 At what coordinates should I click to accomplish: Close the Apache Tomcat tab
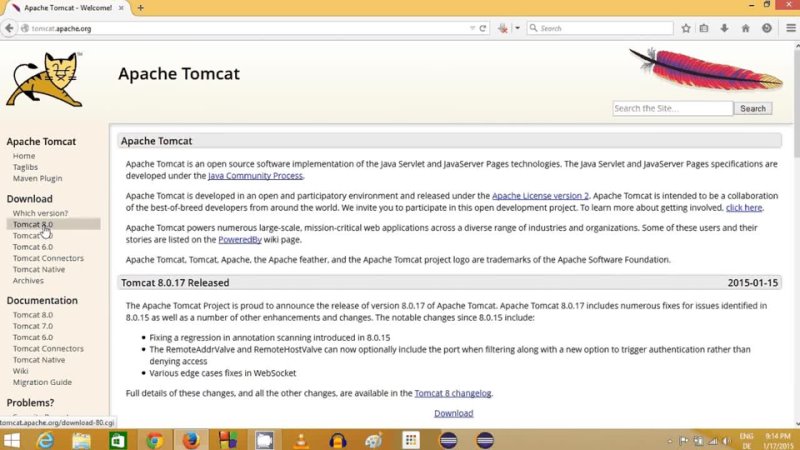click(x=121, y=8)
